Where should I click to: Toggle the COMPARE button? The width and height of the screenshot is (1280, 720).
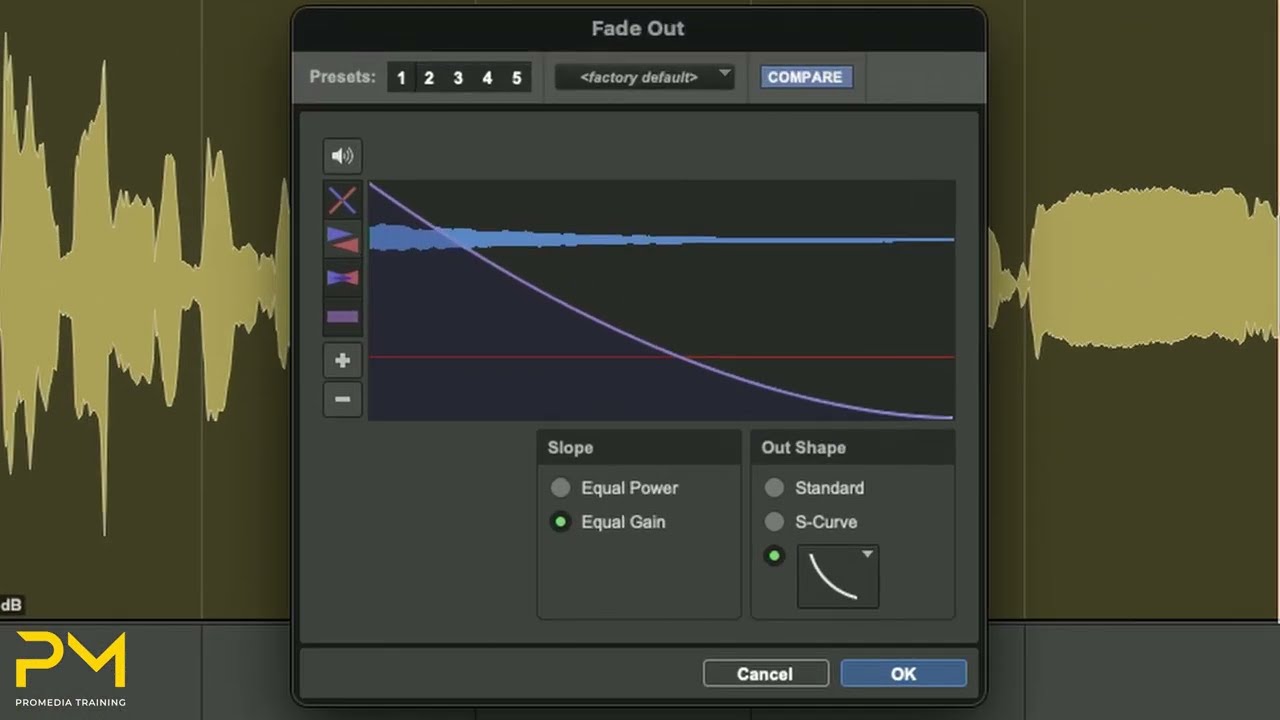[x=805, y=77]
